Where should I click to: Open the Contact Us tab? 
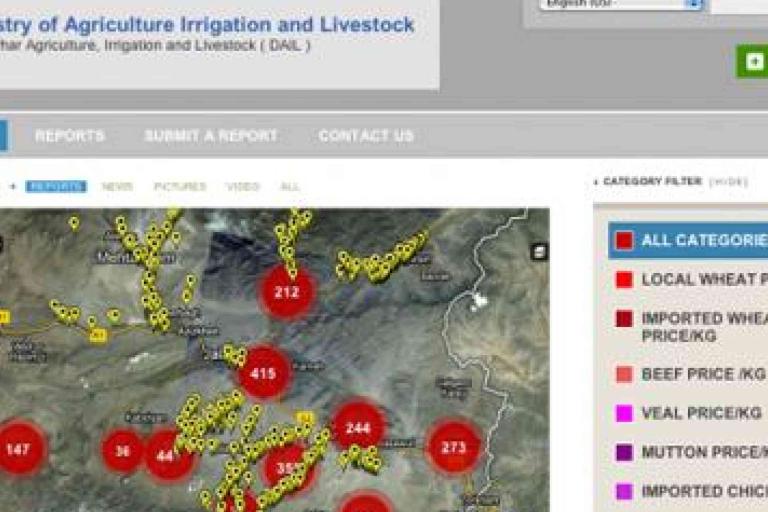[366, 136]
